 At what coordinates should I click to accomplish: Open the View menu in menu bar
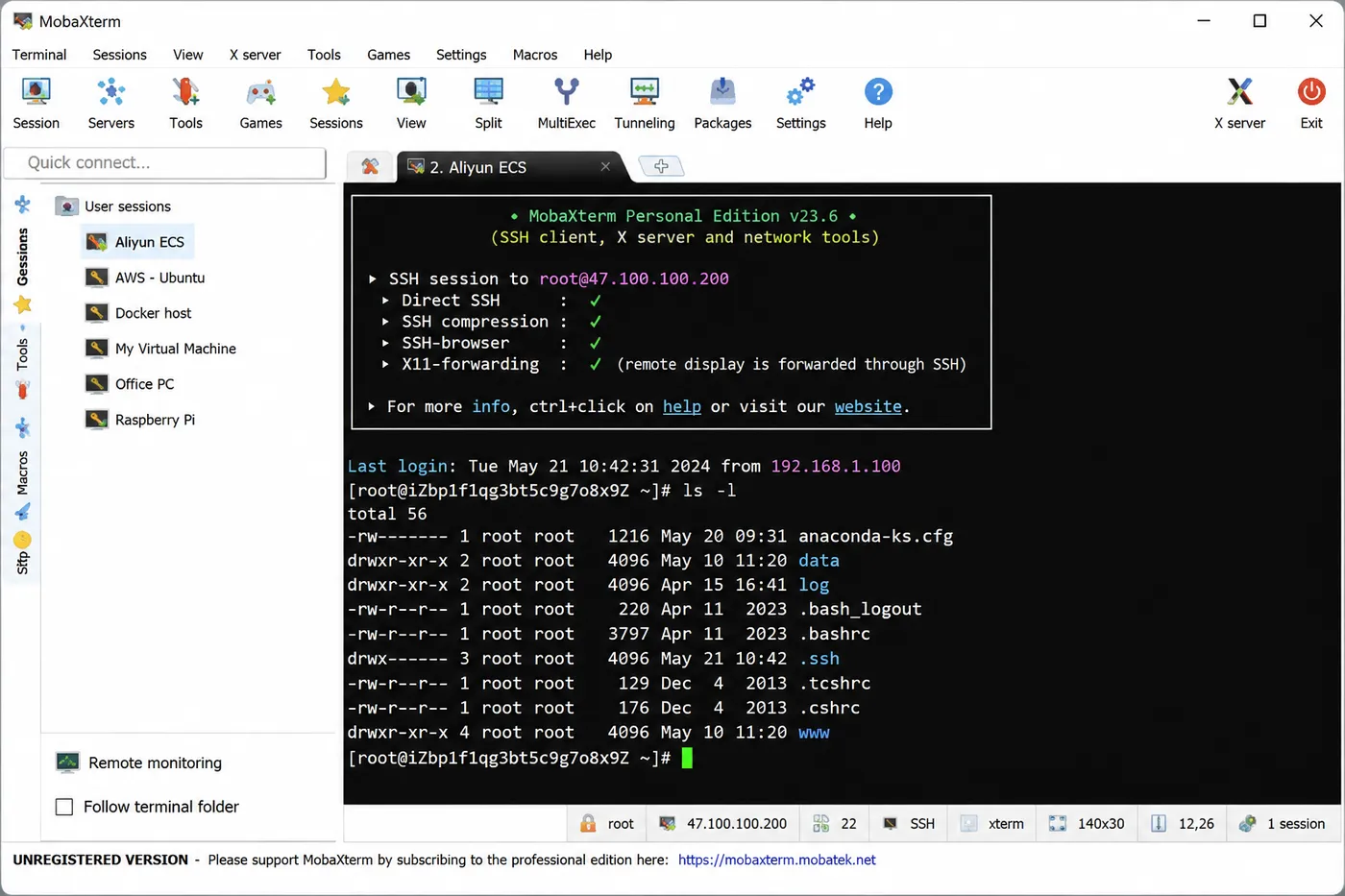click(x=188, y=55)
